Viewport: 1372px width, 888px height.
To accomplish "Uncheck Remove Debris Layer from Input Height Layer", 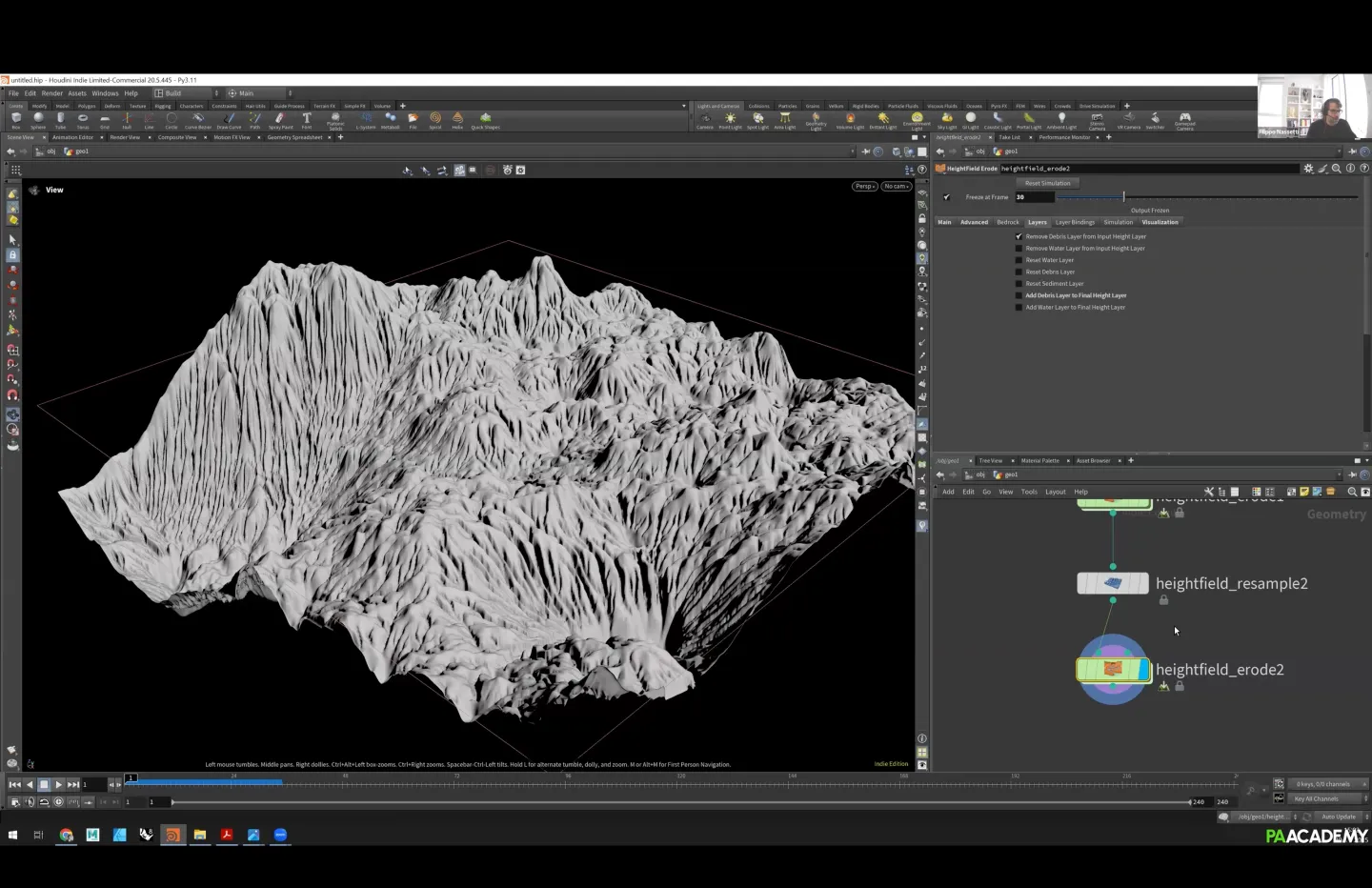I will click(x=1019, y=236).
